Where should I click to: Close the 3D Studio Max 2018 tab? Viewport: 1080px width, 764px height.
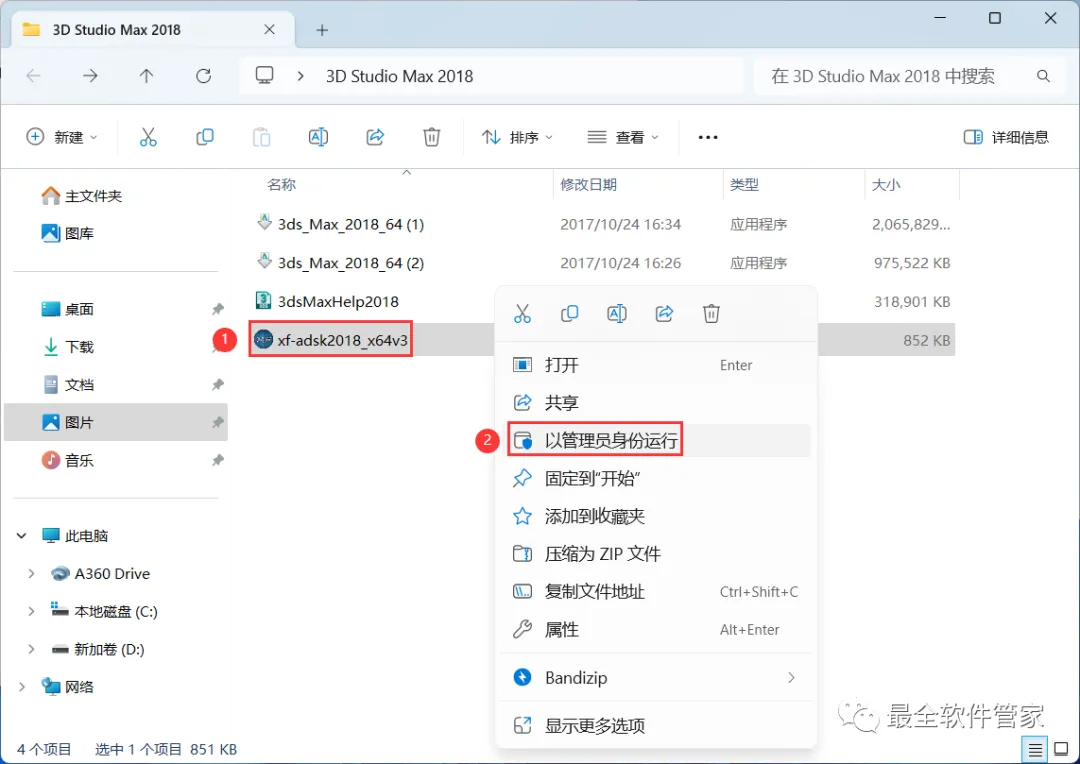(x=269, y=30)
